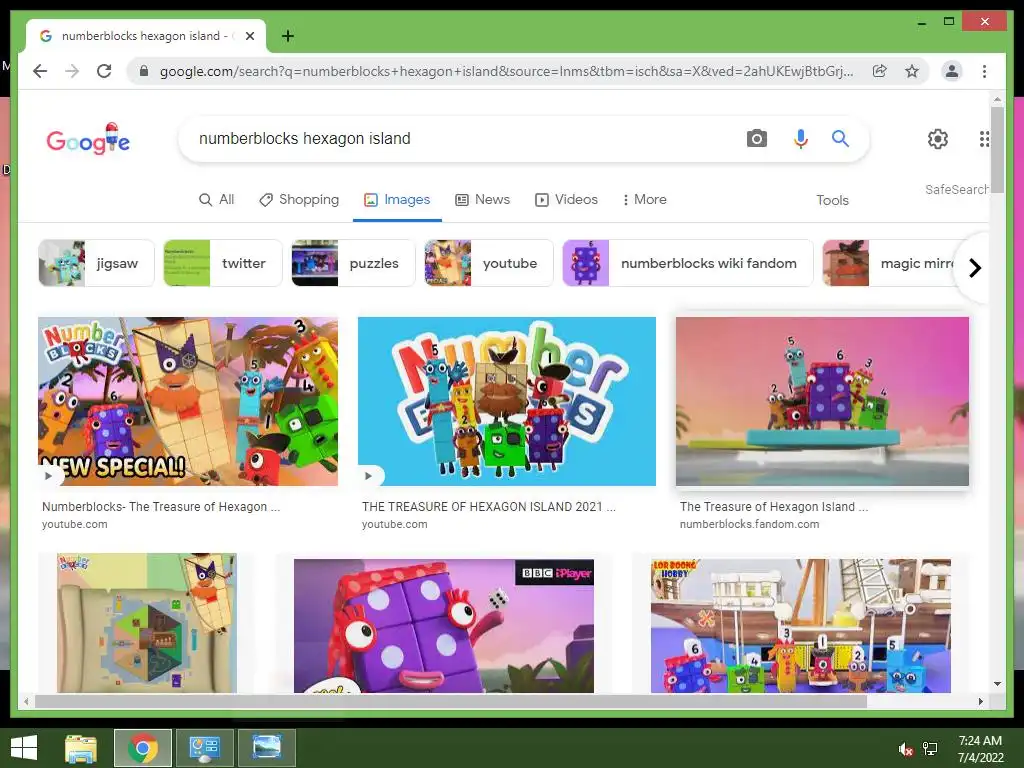Switch to the Videos tab
The image size is (1024, 768).
566,200
